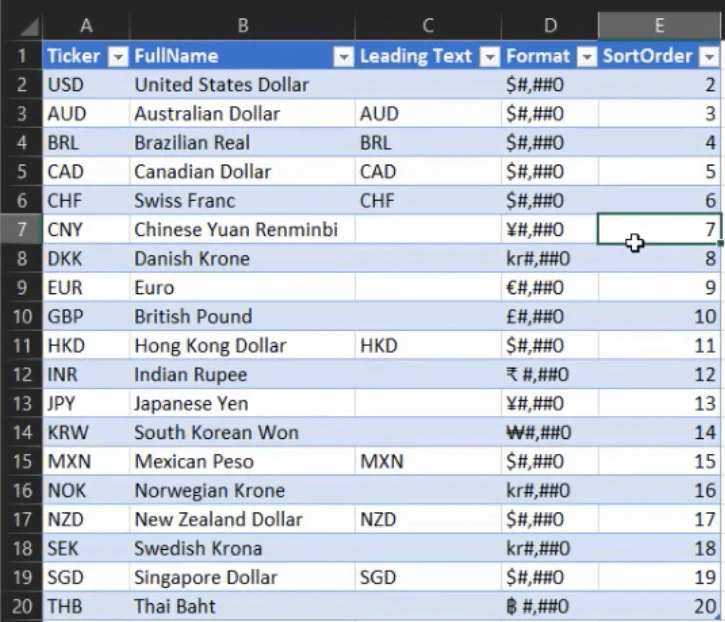Image resolution: width=725 pixels, height=622 pixels.
Task: Select the British Pound cell
Action: coord(243,316)
